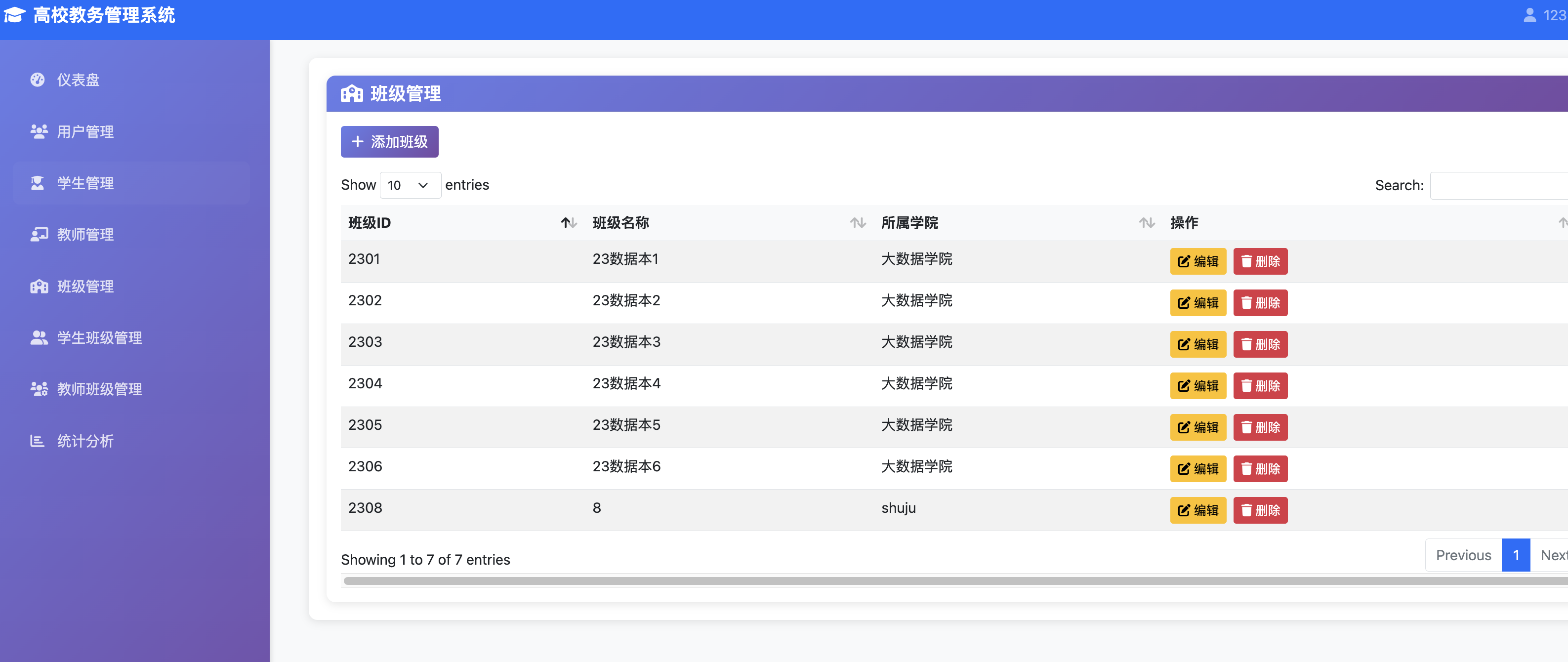Click the graduation cap logo icon
Viewport: 1568px width, 662px height.
(x=15, y=15)
